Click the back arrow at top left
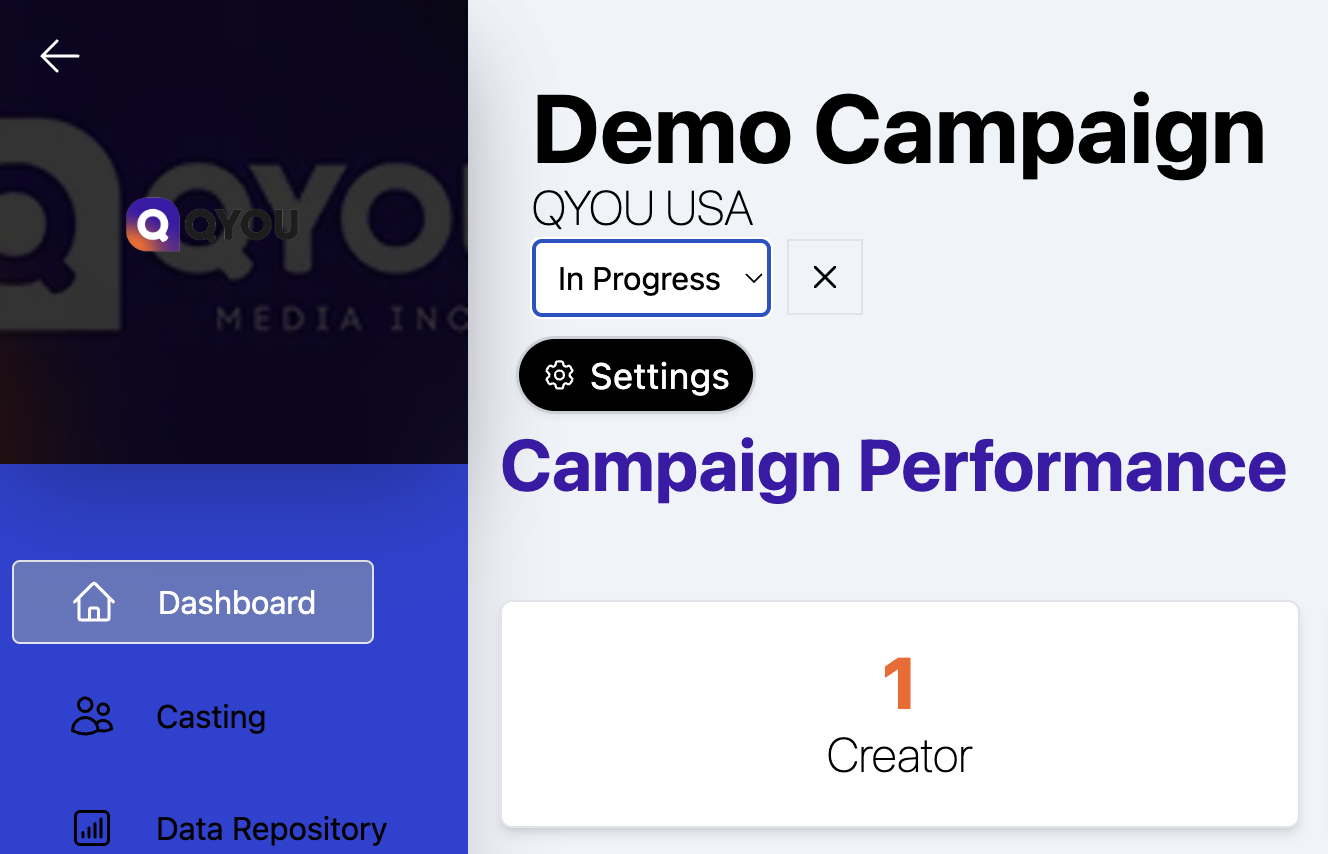This screenshot has width=1328, height=854. point(59,56)
